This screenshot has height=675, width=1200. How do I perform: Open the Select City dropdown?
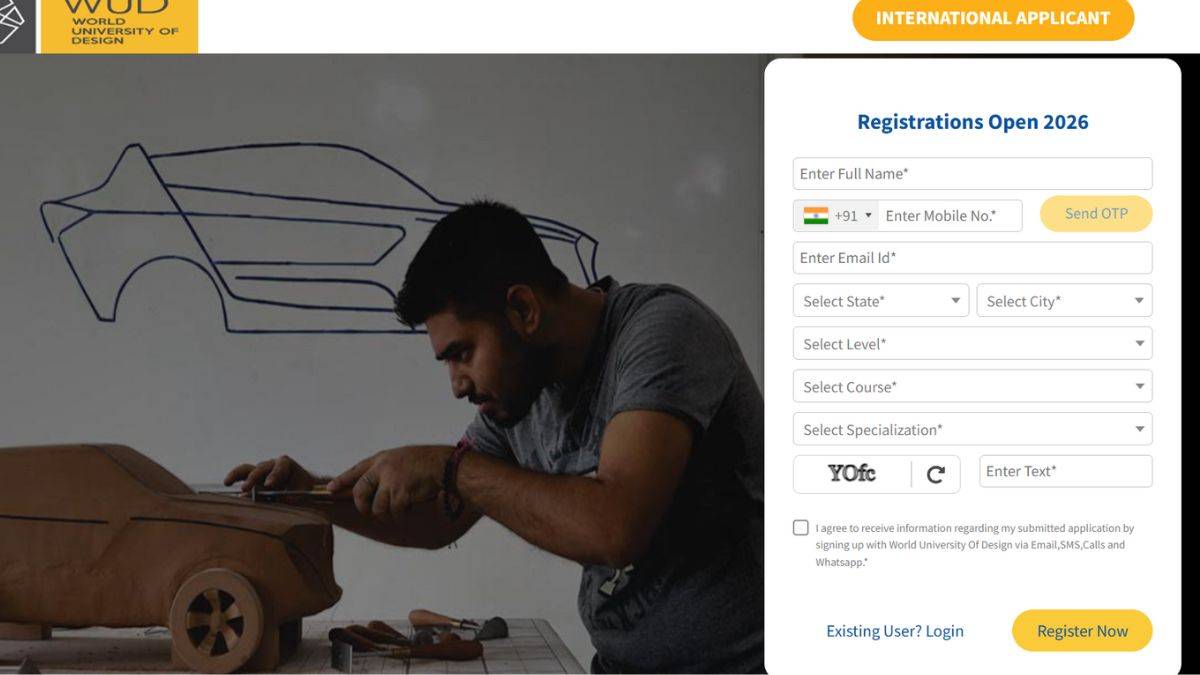click(1064, 301)
